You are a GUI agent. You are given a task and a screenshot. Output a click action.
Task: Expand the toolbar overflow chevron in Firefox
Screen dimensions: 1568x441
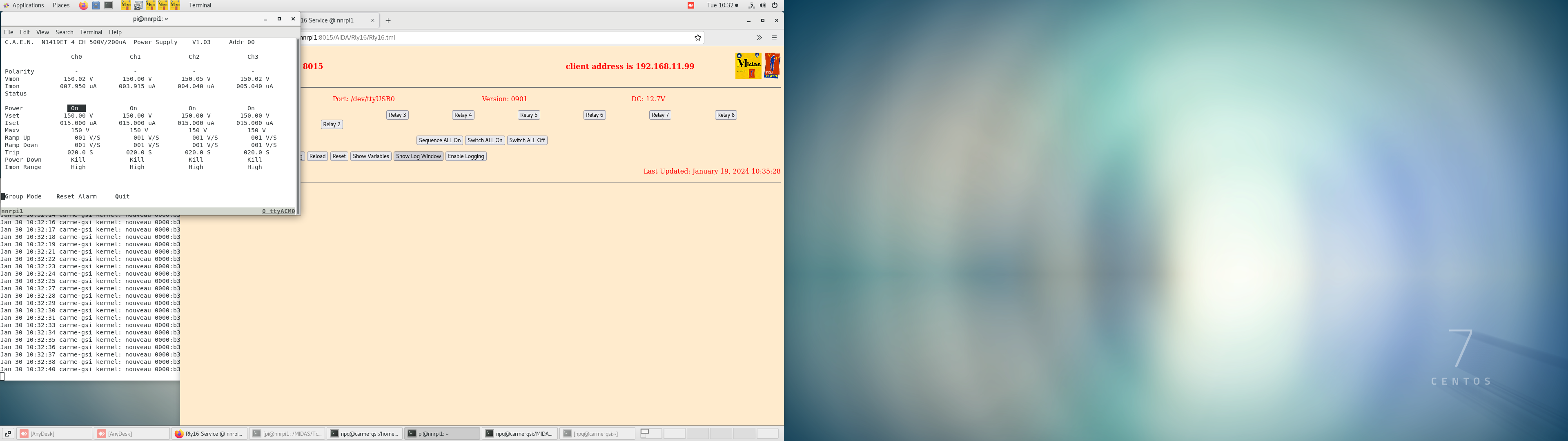[759, 37]
